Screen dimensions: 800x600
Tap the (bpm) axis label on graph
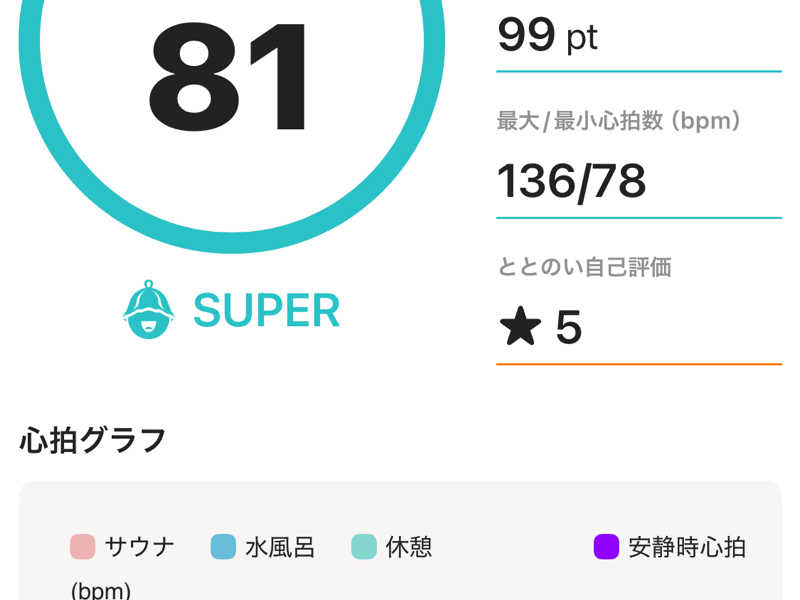pos(100,590)
